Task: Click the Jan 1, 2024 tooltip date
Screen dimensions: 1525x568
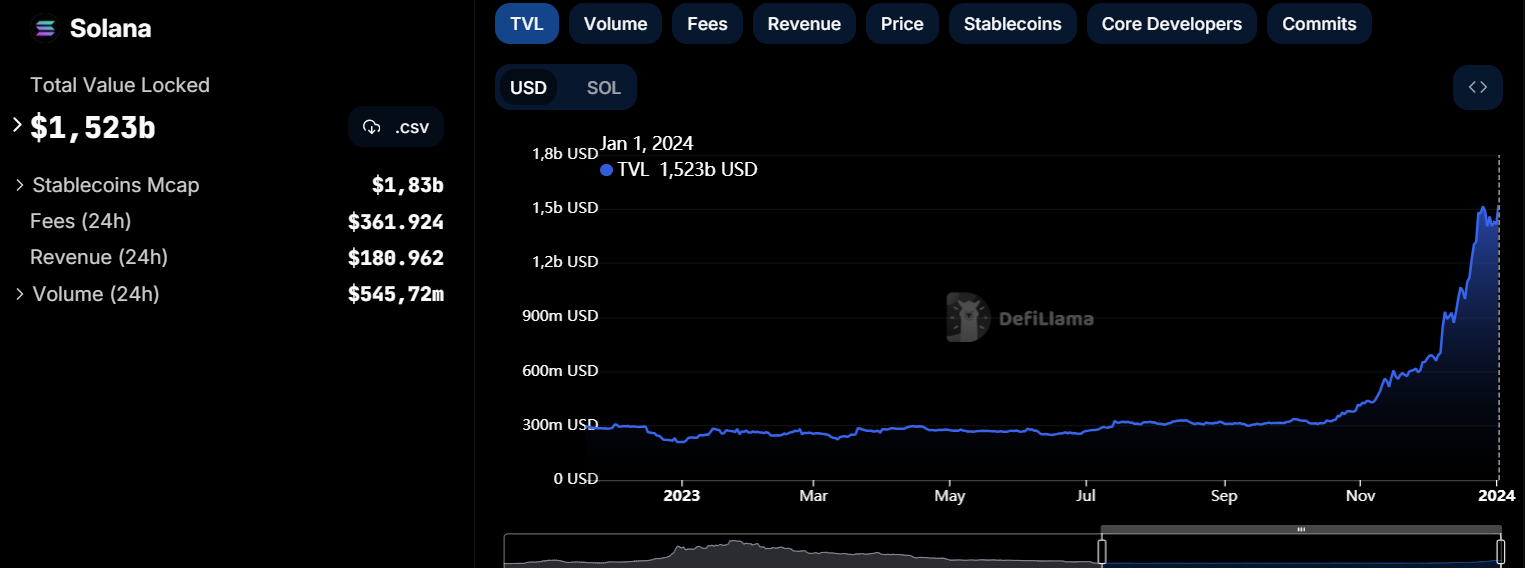Action: [x=647, y=143]
